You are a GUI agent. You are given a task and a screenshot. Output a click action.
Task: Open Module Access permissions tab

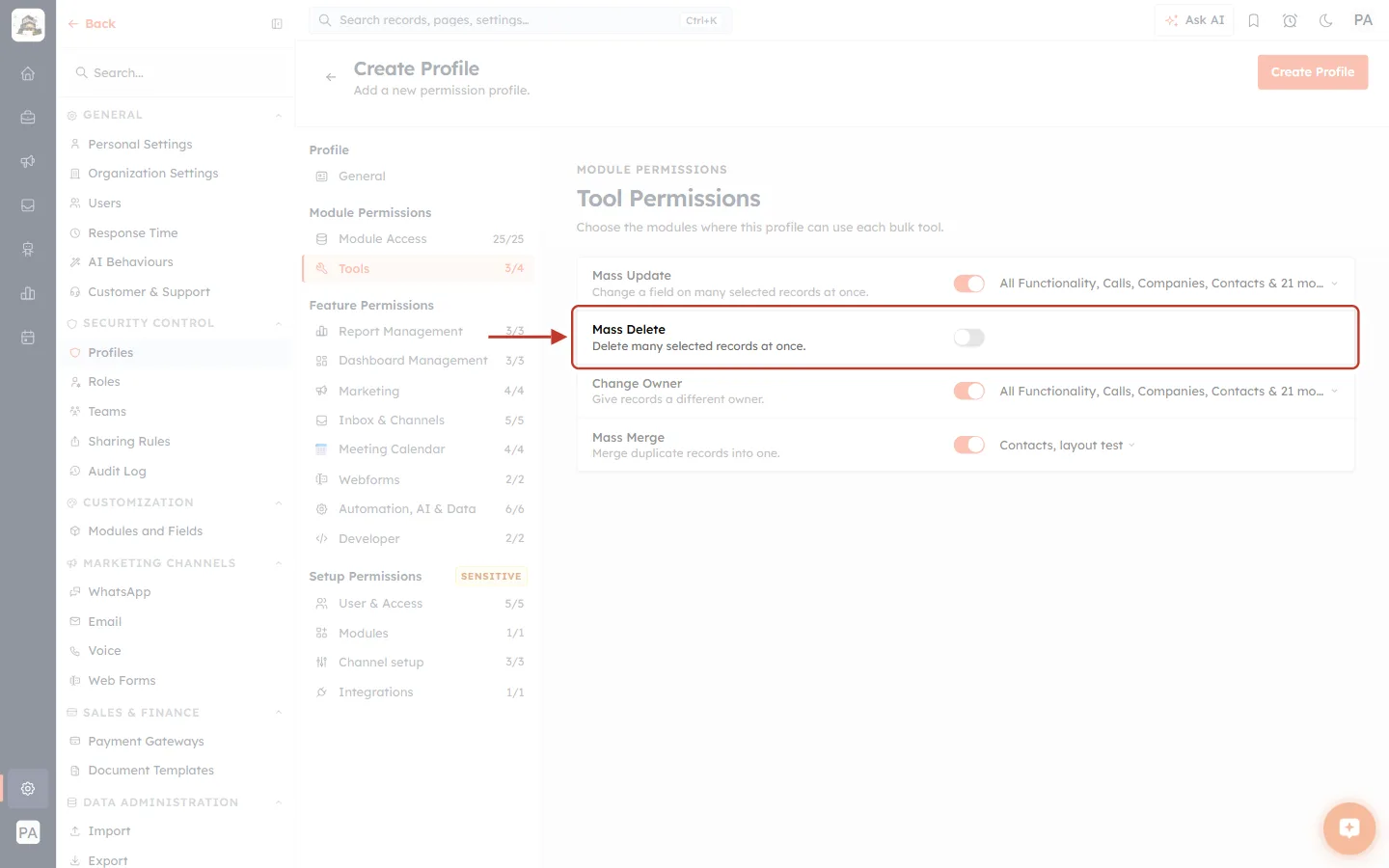[419, 239]
